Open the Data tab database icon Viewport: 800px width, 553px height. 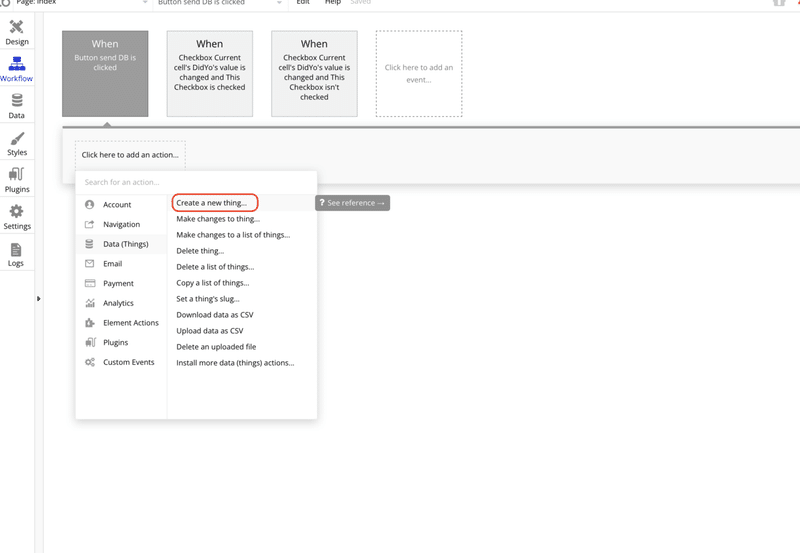[16, 100]
